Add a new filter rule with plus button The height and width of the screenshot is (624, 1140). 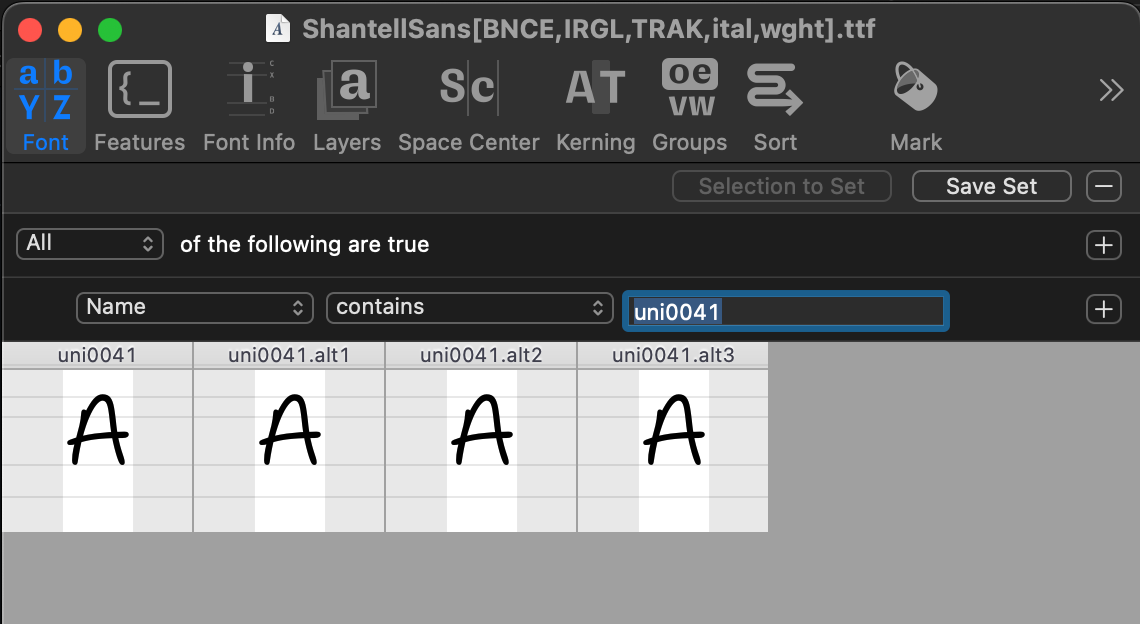[1103, 309]
